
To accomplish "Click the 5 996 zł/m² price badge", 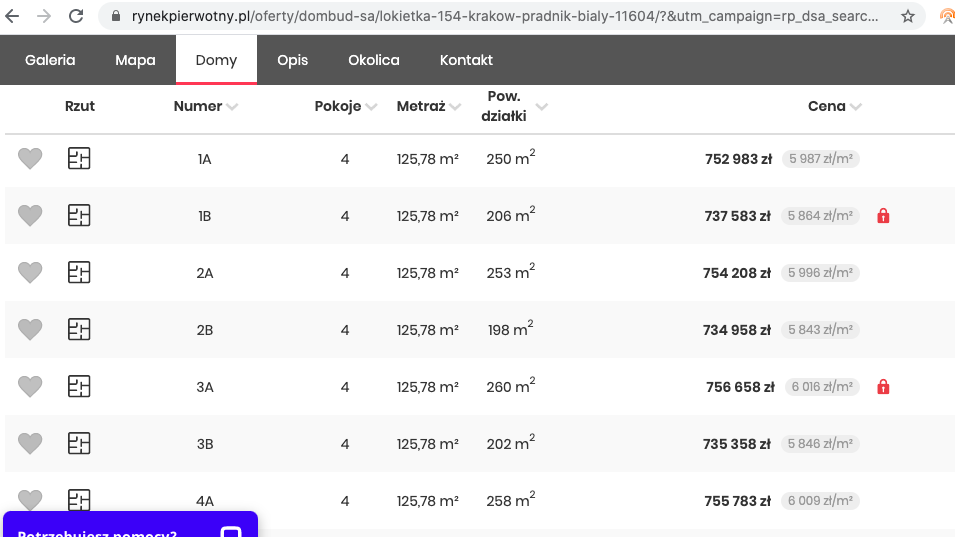I will click(820, 273).
